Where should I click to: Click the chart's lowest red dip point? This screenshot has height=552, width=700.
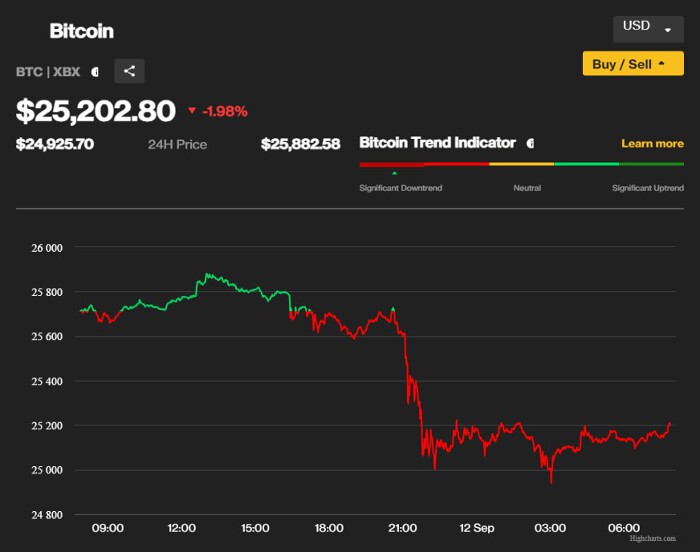551,481
